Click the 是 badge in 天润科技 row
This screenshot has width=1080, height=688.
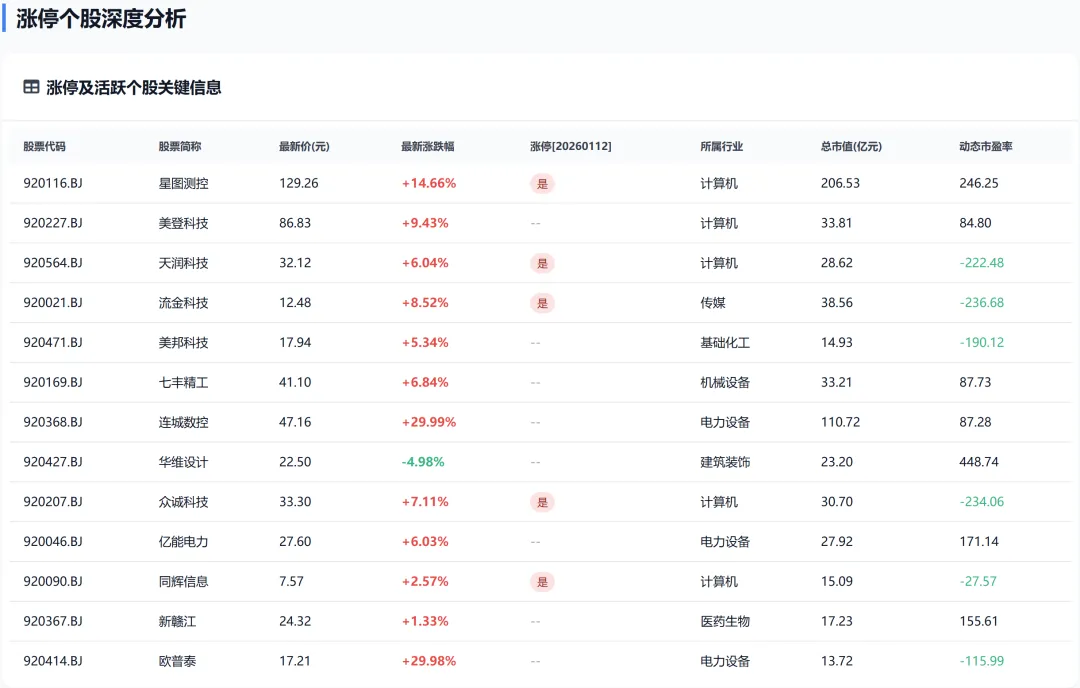point(542,263)
